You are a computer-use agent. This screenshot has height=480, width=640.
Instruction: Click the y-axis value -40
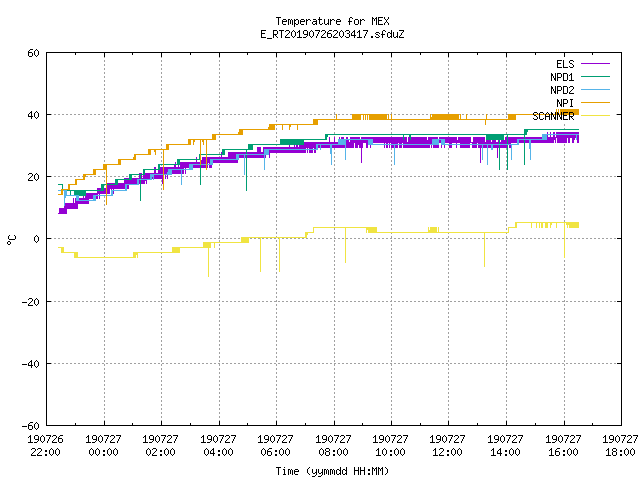(31, 364)
